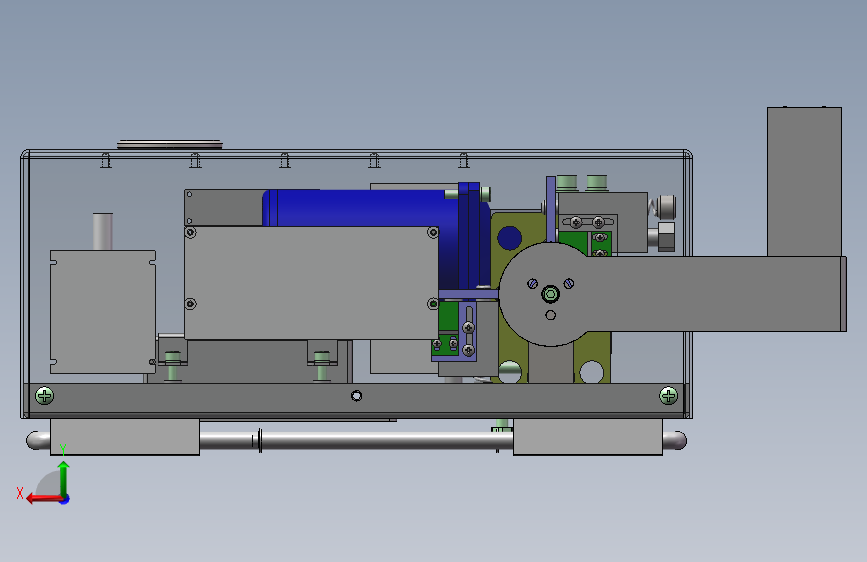Image resolution: width=867 pixels, height=562 pixels.
Task: Select the hex bolt at the center of the round arm hub
Action: [x=550, y=294]
